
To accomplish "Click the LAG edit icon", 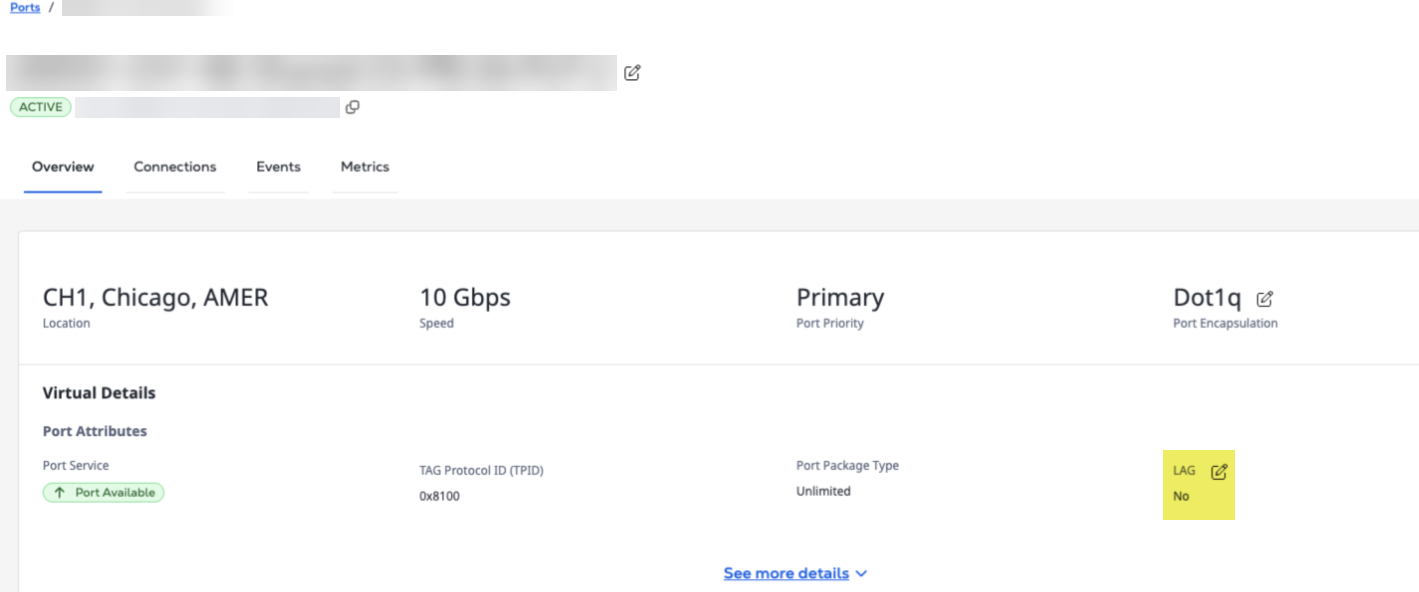I will click(1219, 472).
